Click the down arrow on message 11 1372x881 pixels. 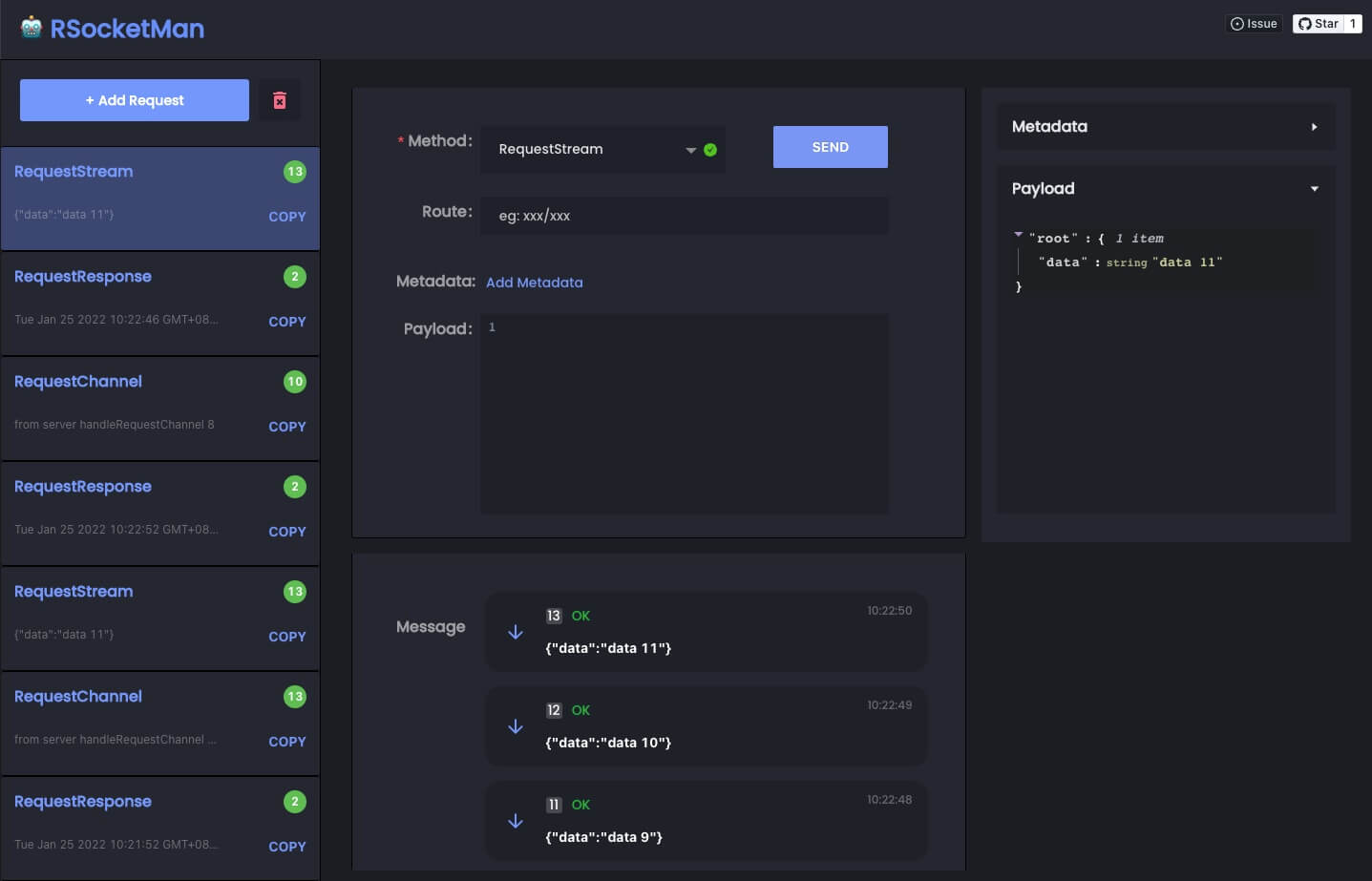tap(516, 821)
